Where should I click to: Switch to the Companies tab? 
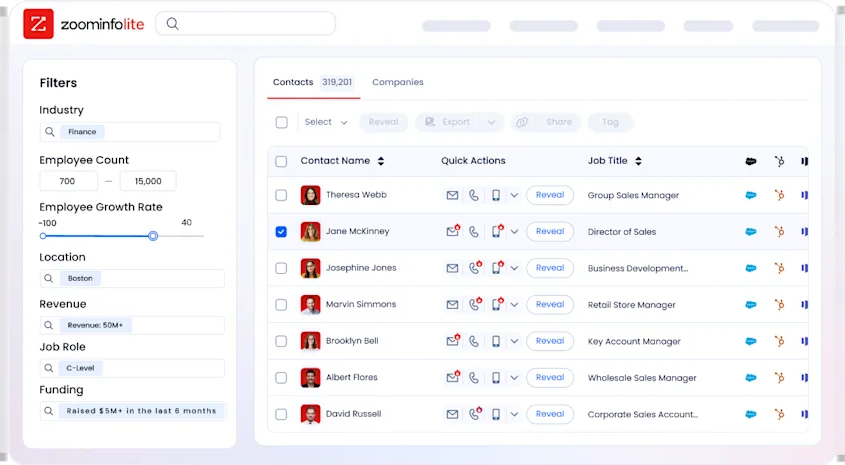398,82
